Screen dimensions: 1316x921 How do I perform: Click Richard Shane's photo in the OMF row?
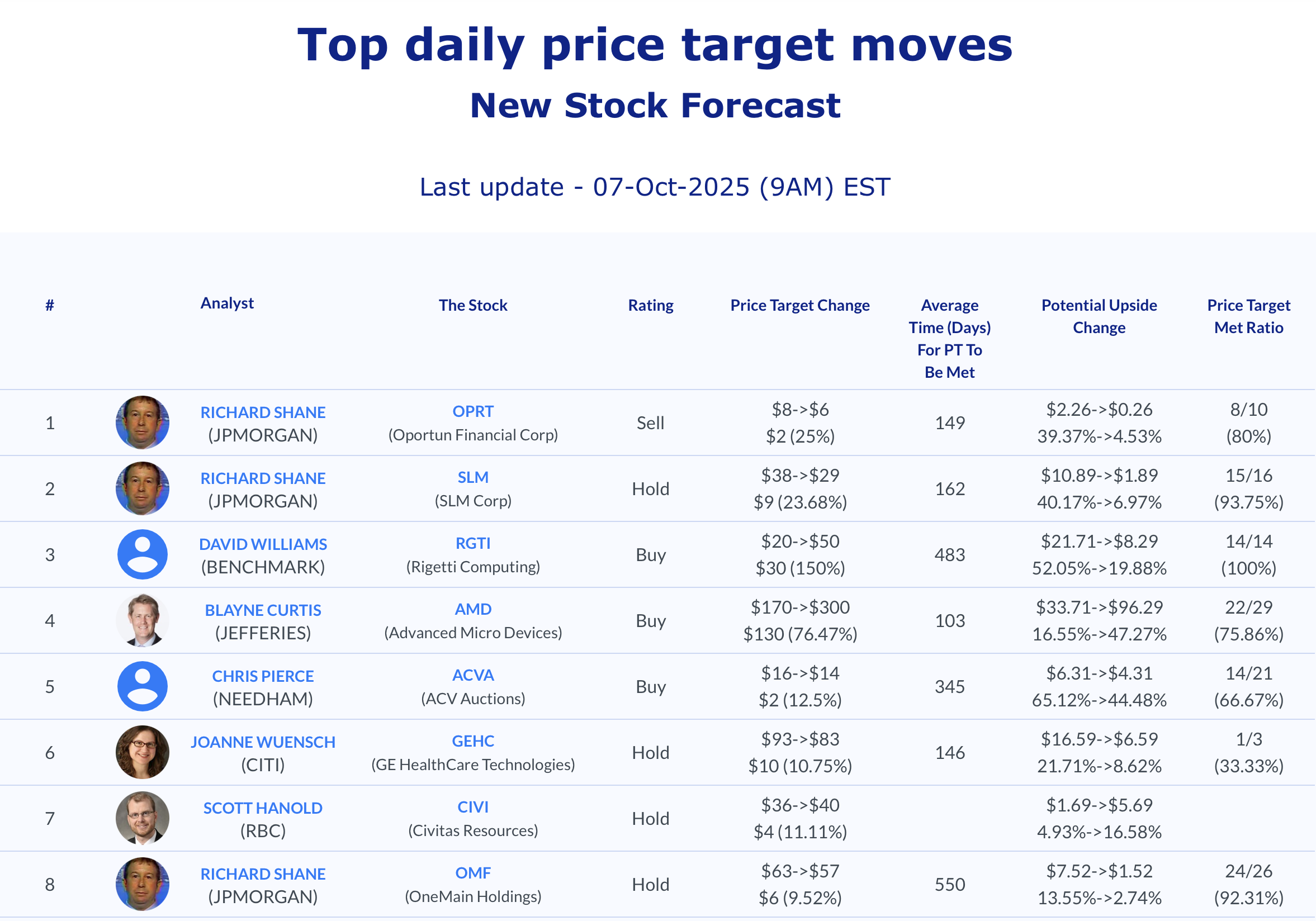[142, 884]
